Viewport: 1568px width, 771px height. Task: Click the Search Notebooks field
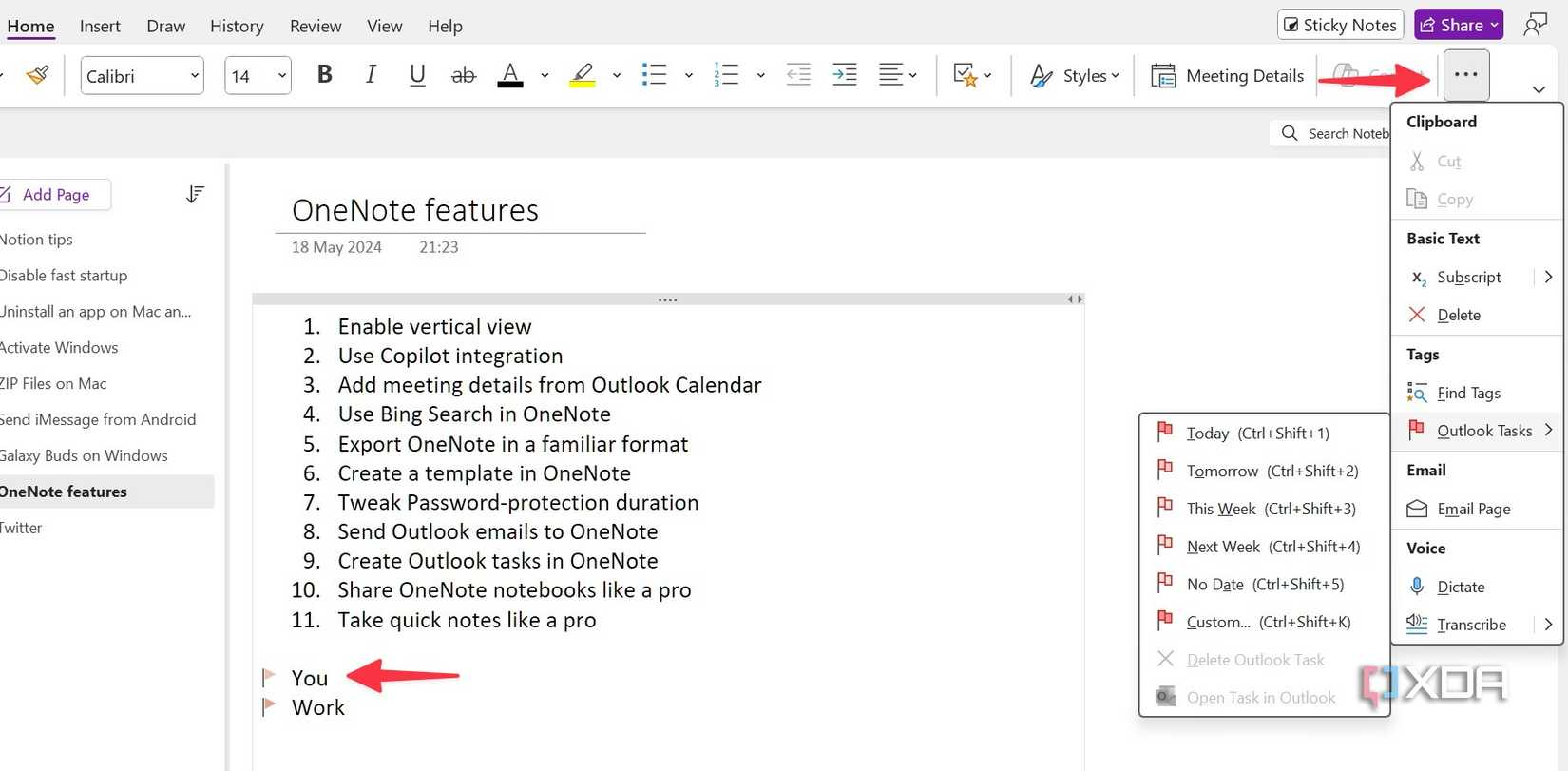[x=1330, y=133]
